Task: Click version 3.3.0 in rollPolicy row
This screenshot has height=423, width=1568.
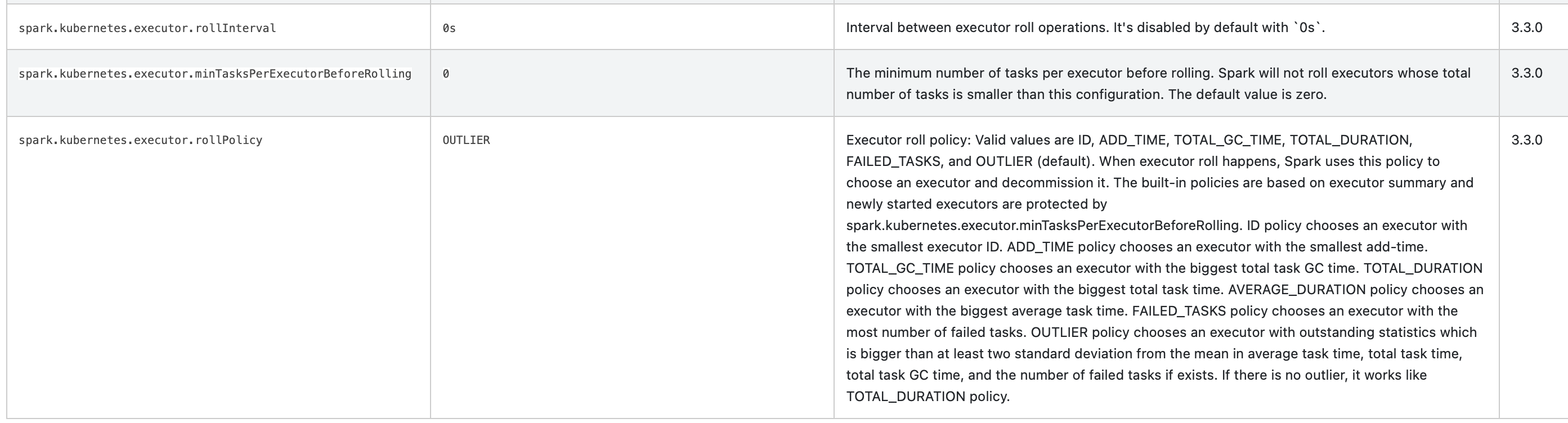Action: pos(1526,140)
